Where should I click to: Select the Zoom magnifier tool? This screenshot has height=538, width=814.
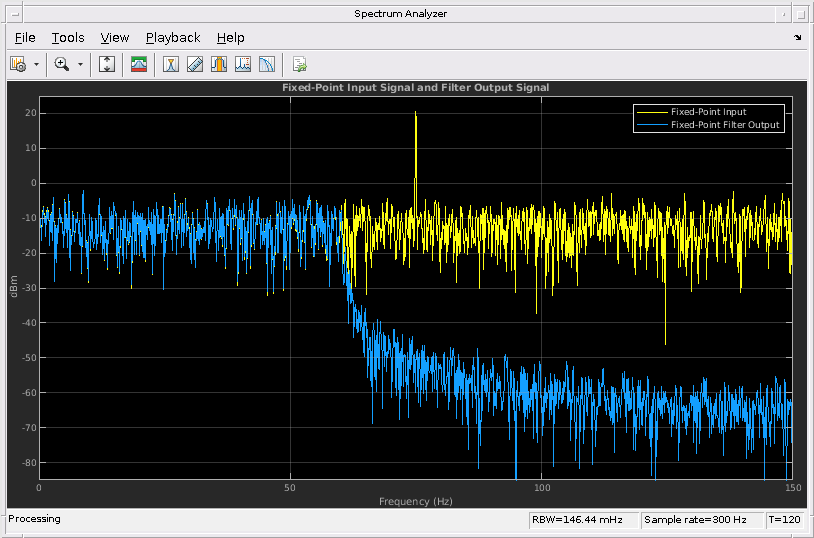62,64
